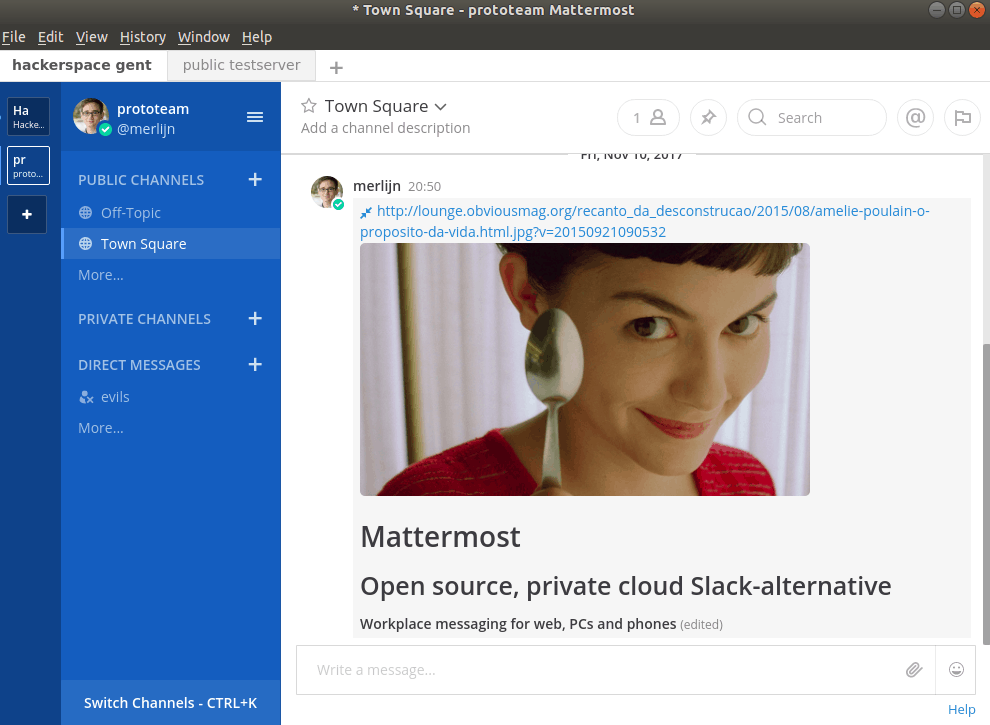Screen dimensions: 990x725
Task: Open the Town Square channel in sidebar
Action: click(x=170, y=244)
